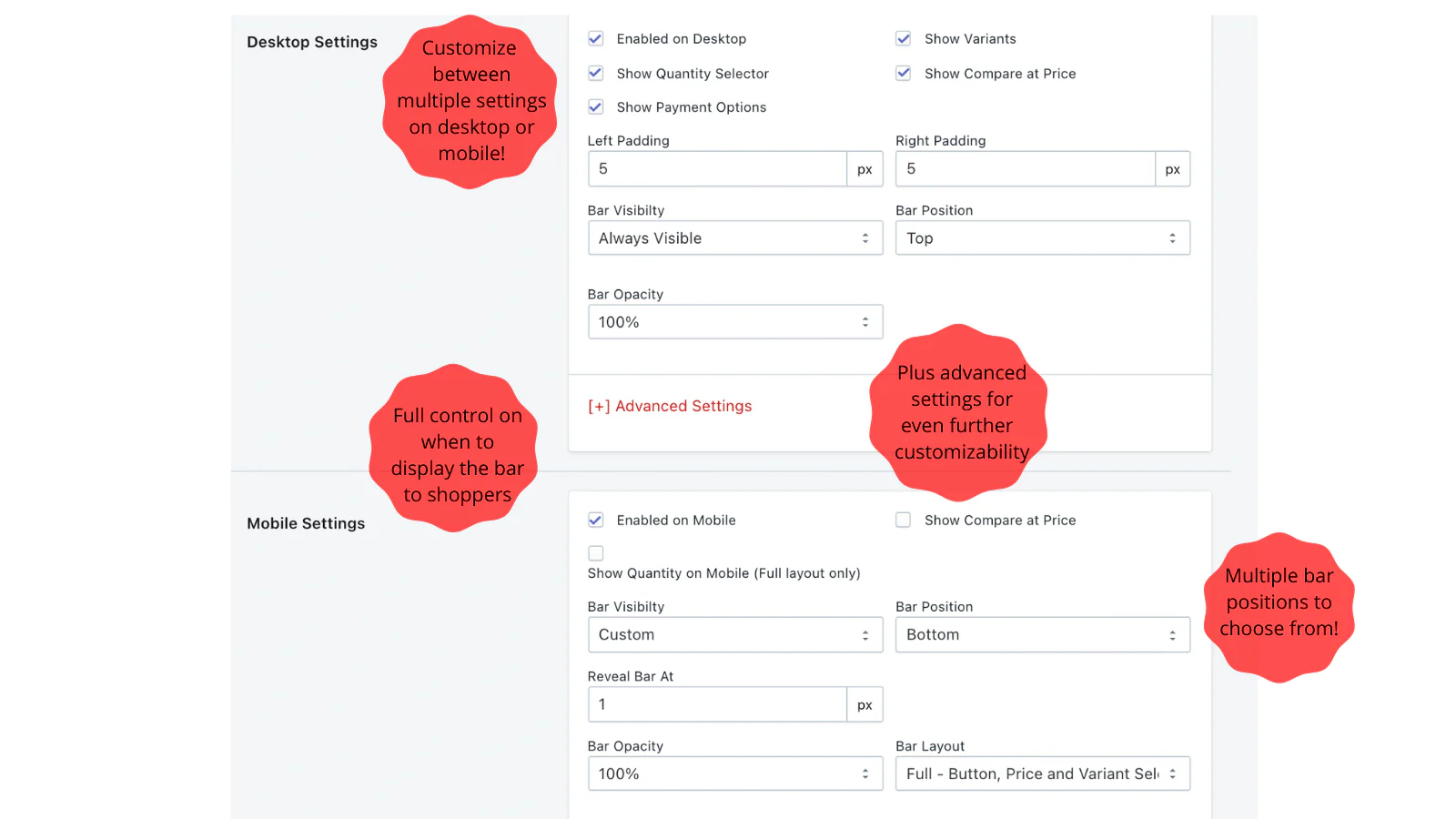
Task: Expand the Advanced Settings section
Action: click(670, 406)
